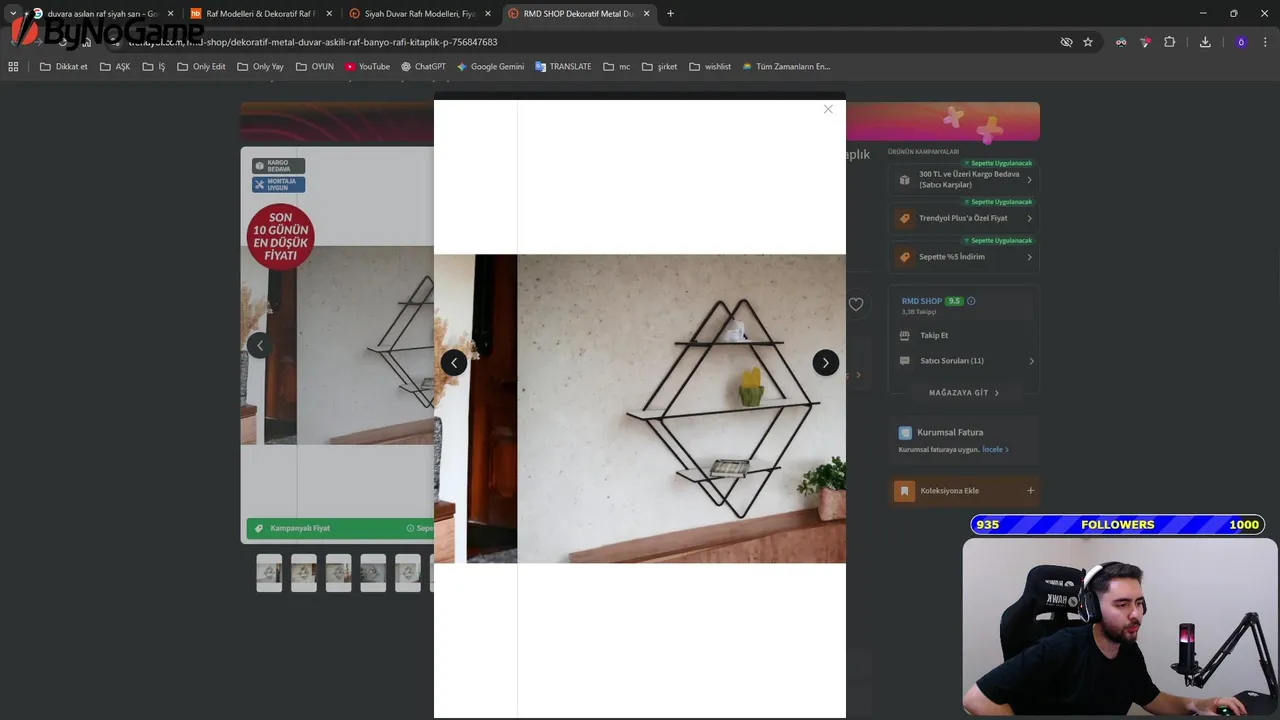Image resolution: width=1280 pixels, height=720 pixels.
Task: Expand 'Trendyol Plus'a Özel Fiyat' campaign
Action: (x=964, y=218)
